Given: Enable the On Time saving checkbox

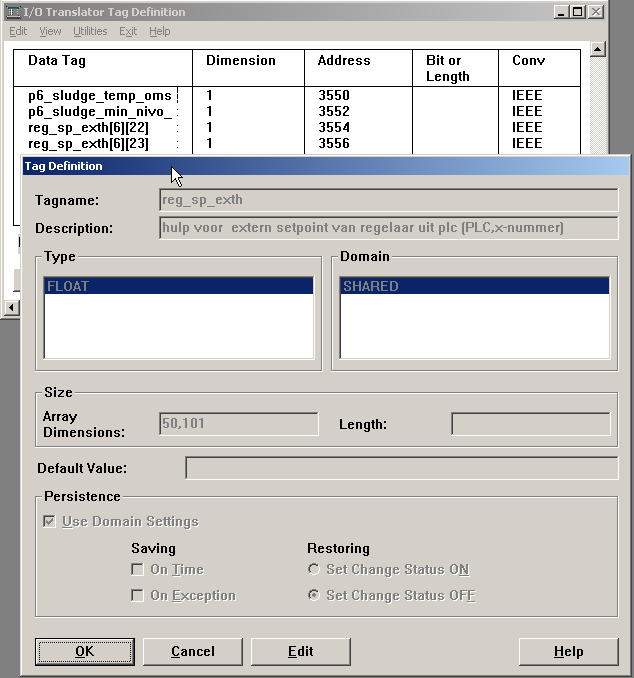Looking at the screenshot, I should 138,570.
